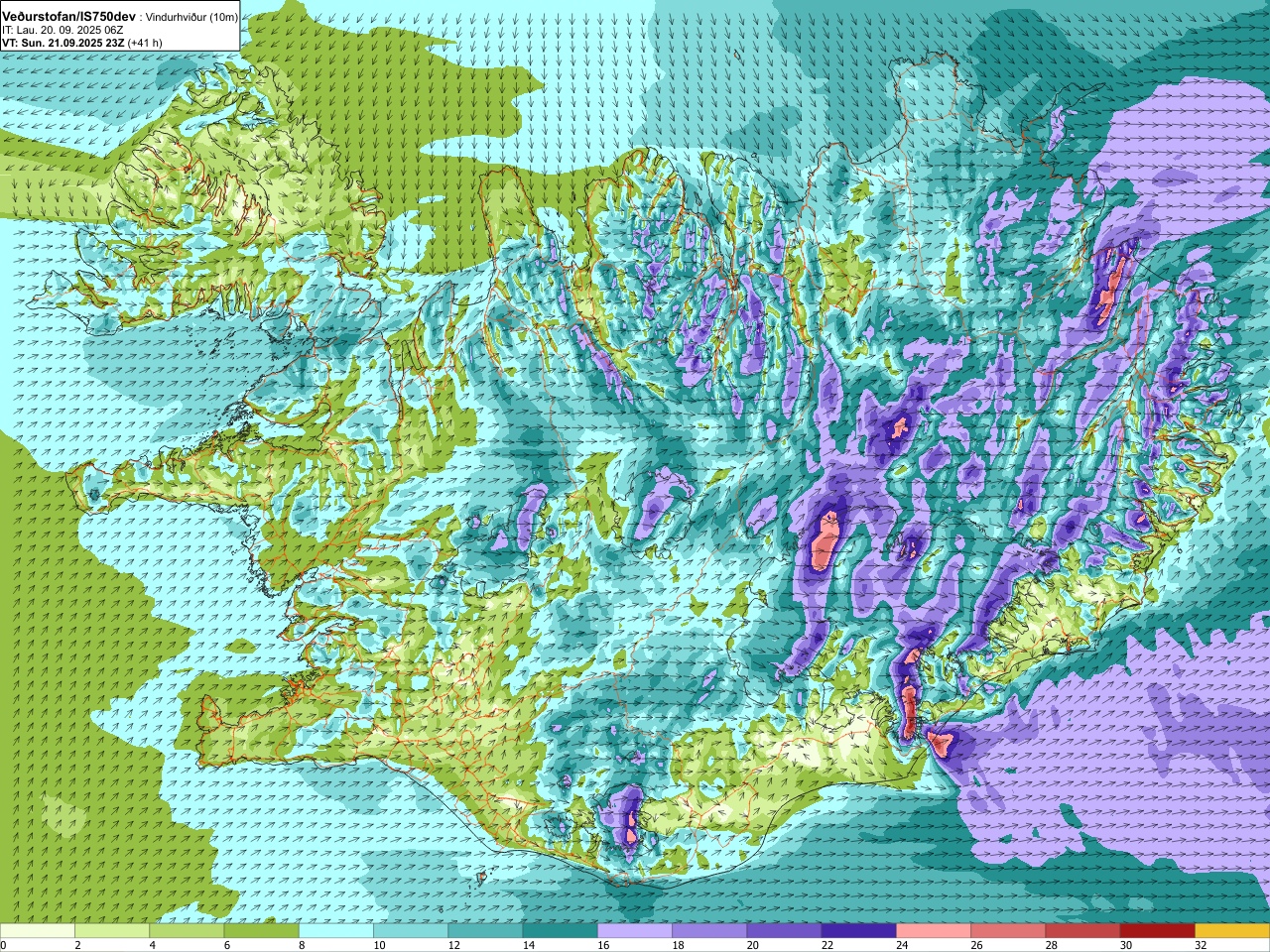This screenshot has height=952, width=1270.
Task: Select the salmon 26–28 legend swatch
Action: pyautogui.click(x=1008, y=931)
